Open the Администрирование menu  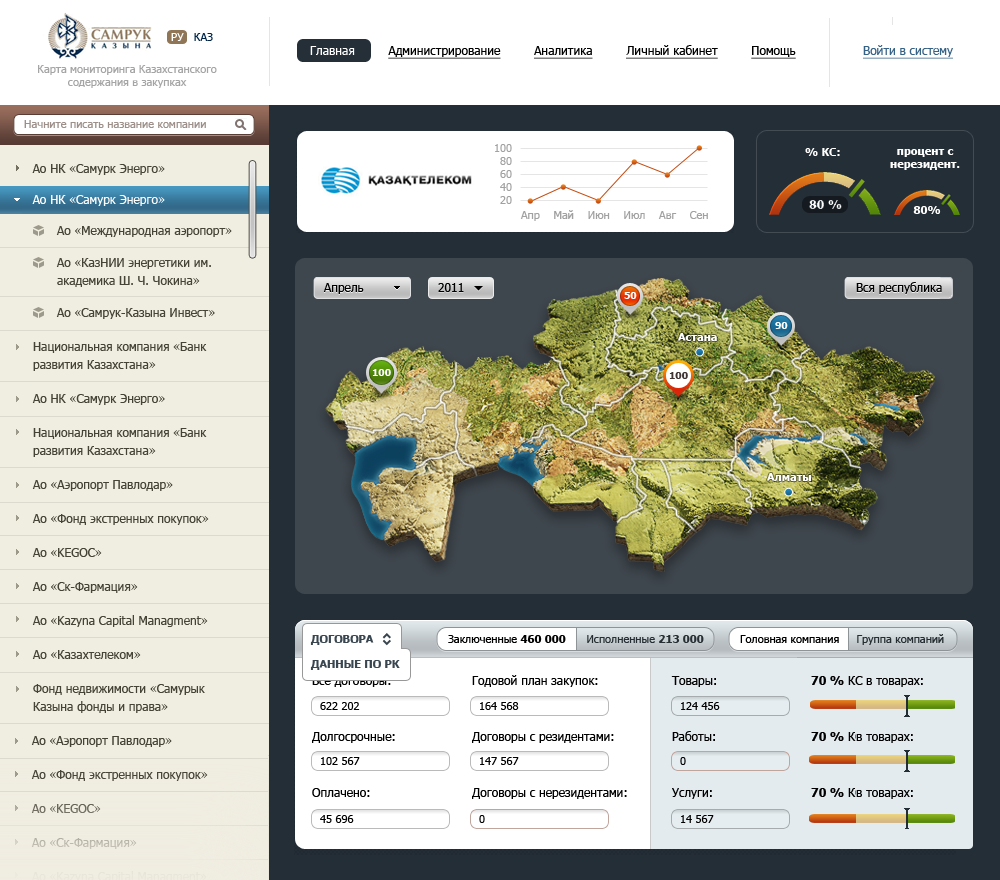[x=444, y=51]
